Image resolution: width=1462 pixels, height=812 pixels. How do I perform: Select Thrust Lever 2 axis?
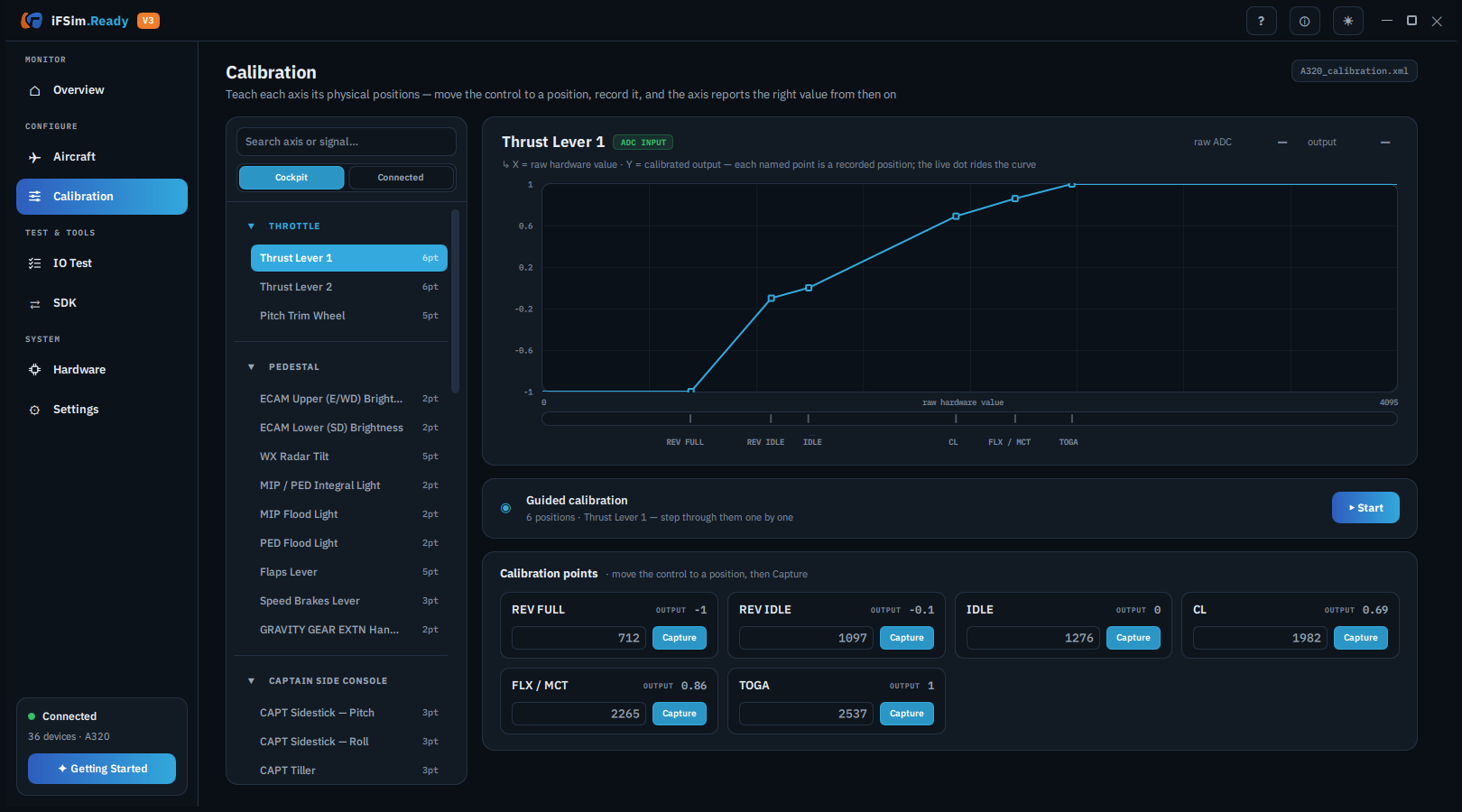[348, 287]
